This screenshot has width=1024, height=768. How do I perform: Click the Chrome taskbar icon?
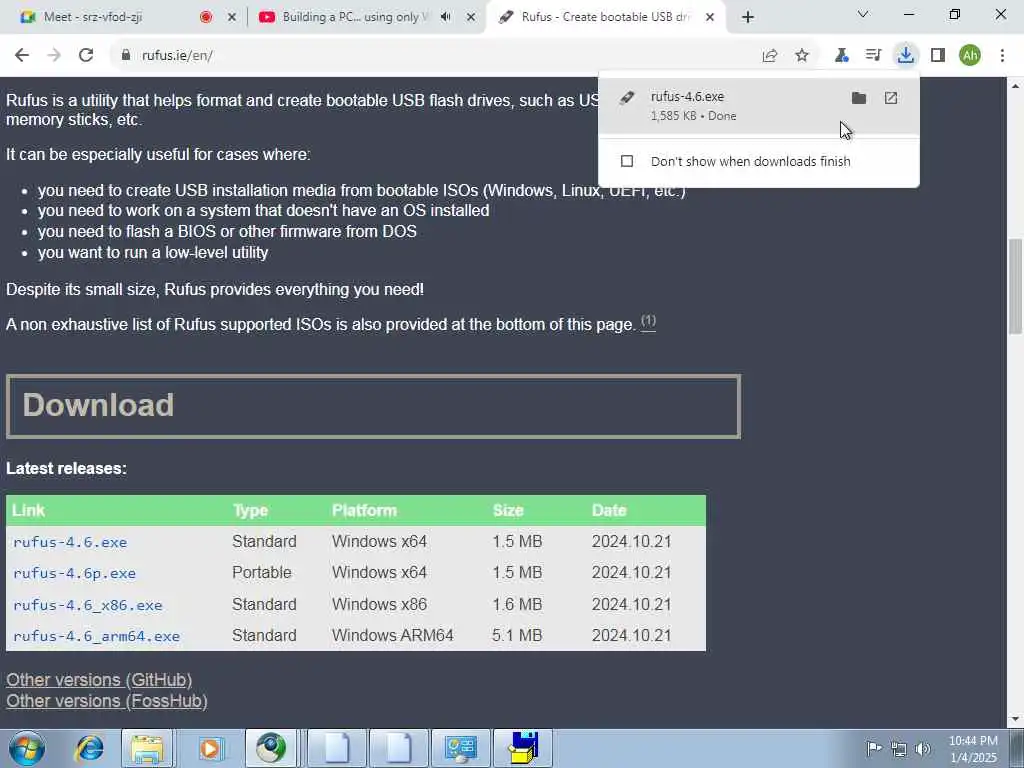click(271, 748)
